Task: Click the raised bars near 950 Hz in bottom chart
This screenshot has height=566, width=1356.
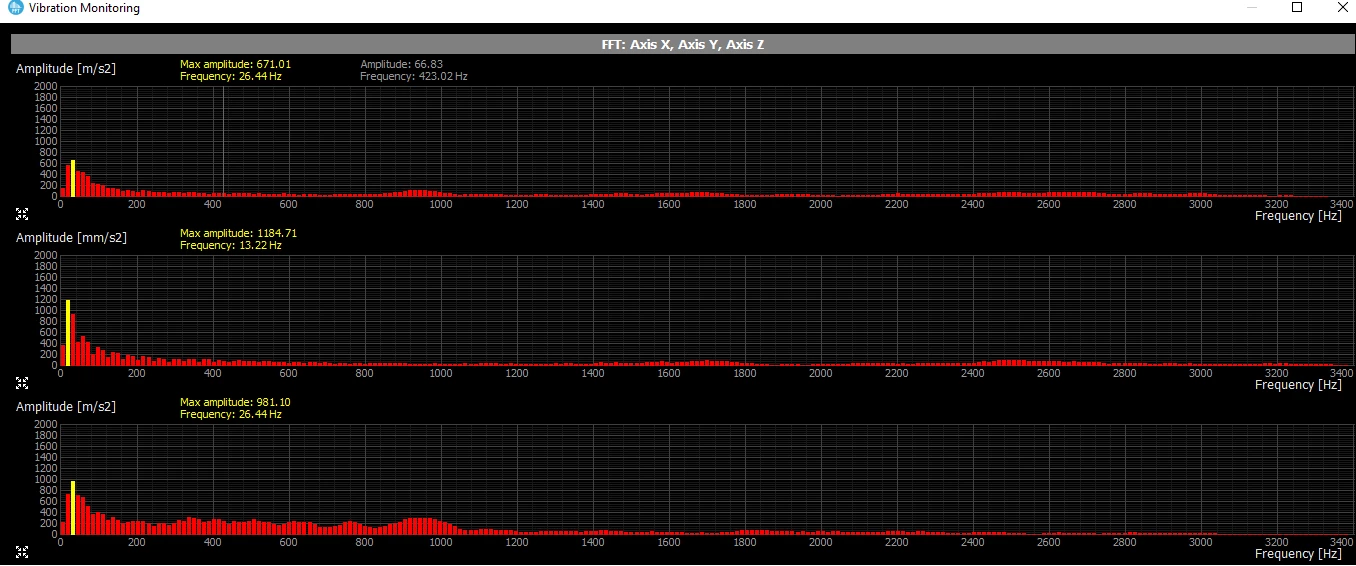Action: click(x=425, y=526)
